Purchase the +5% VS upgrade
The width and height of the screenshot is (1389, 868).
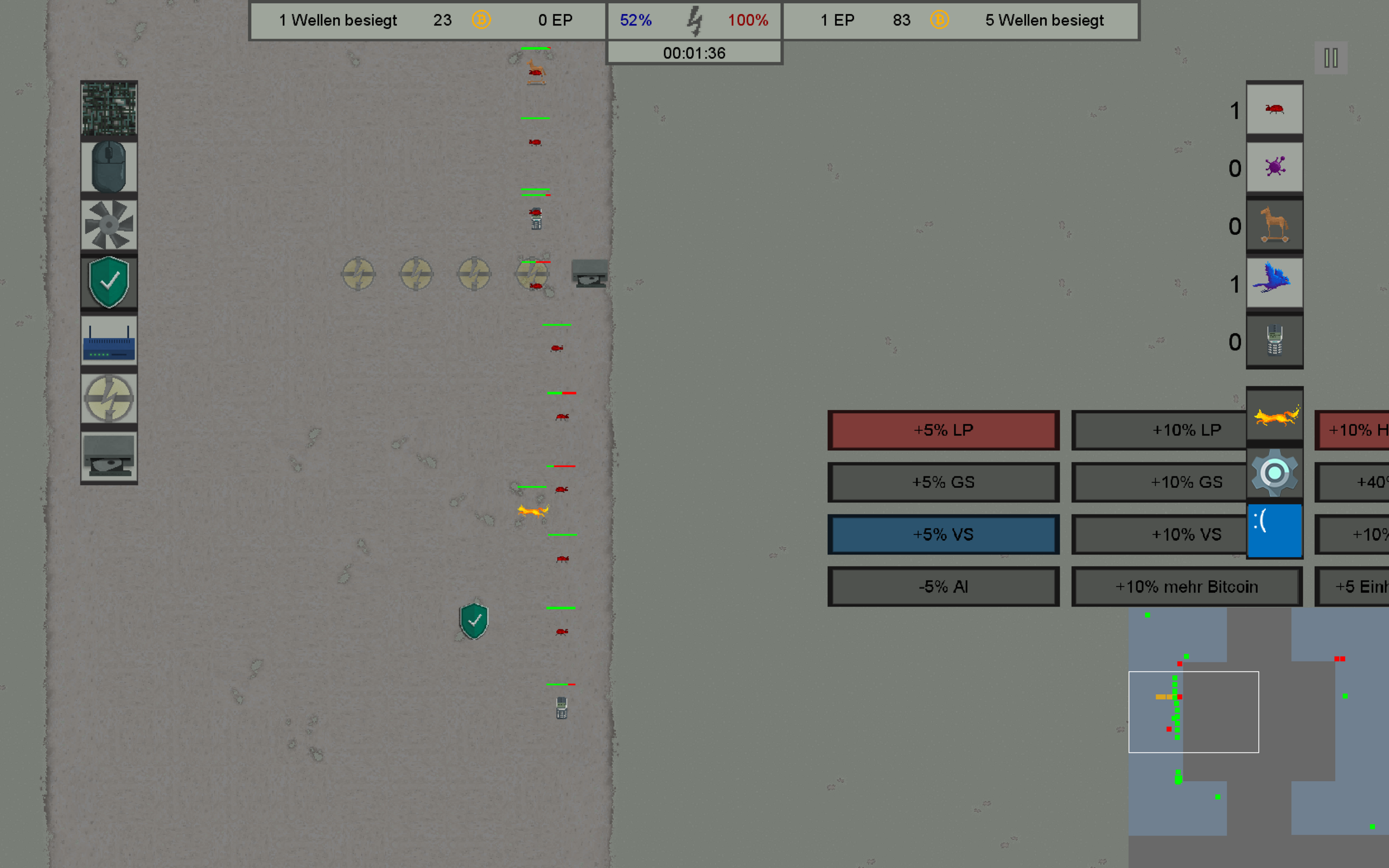click(x=943, y=534)
